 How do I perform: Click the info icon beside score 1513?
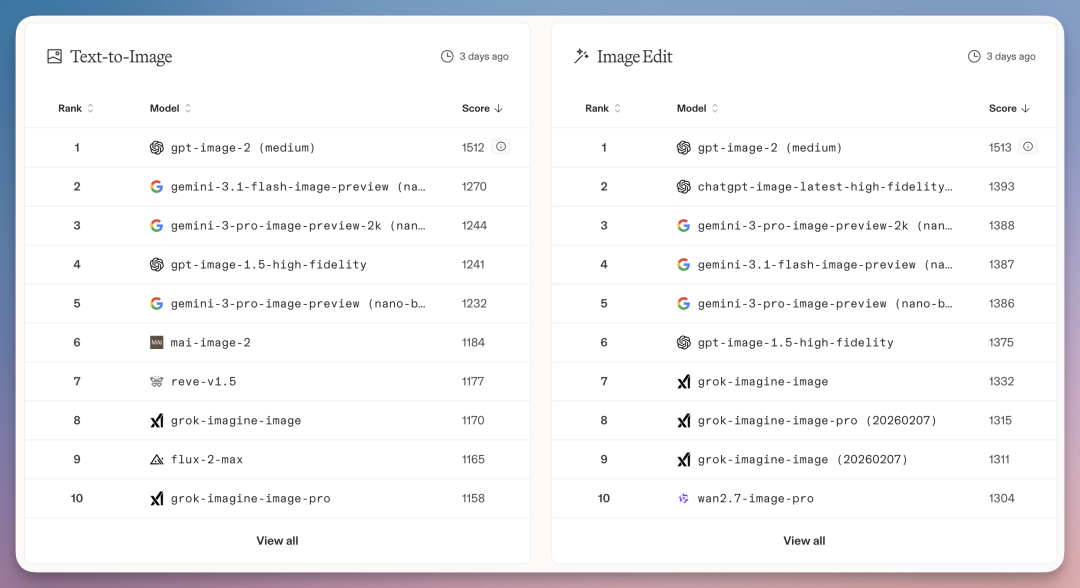(1028, 147)
